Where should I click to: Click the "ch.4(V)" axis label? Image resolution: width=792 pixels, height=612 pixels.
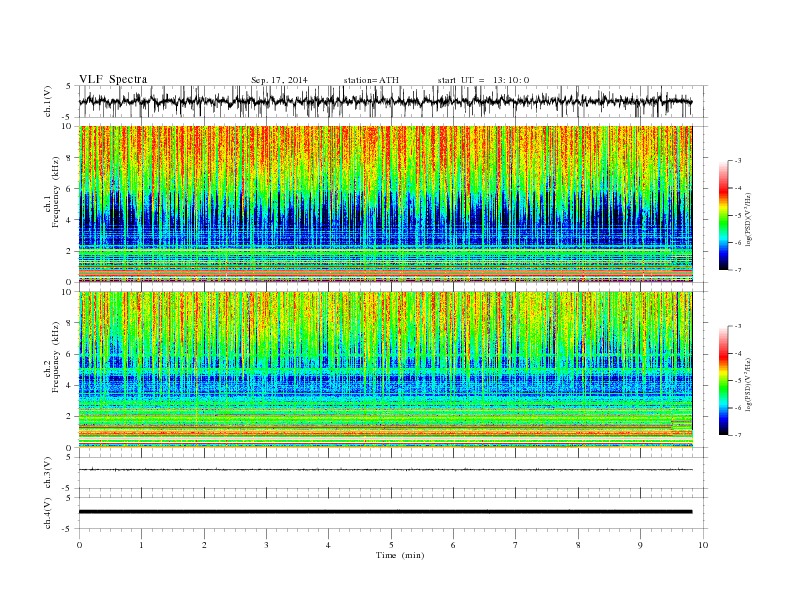click(x=47, y=513)
